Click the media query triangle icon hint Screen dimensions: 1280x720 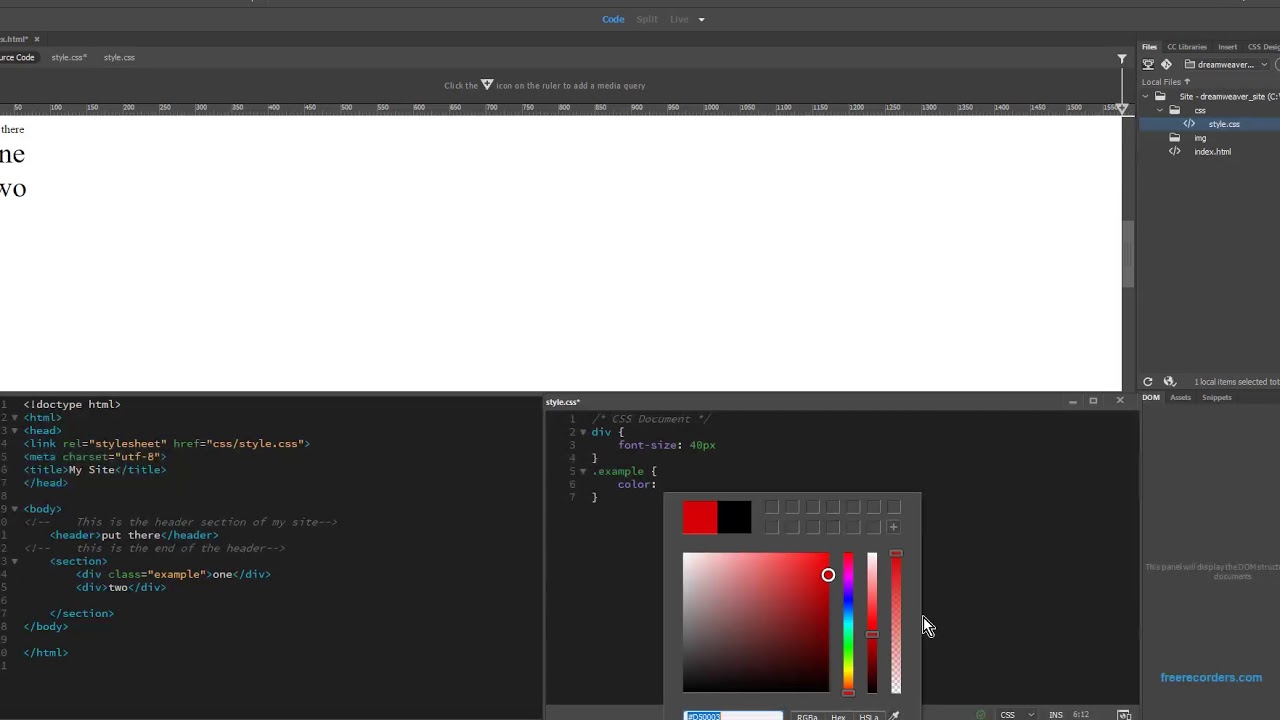(x=487, y=85)
